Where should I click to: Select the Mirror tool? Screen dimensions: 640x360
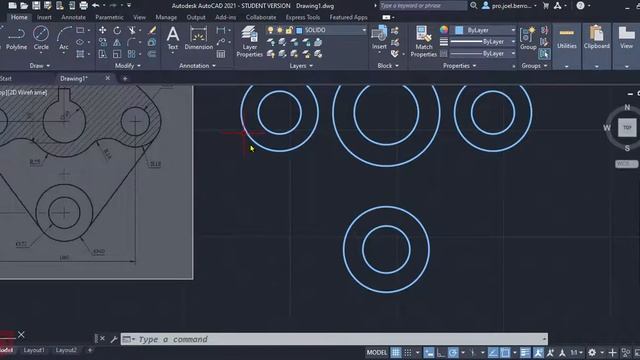(117, 42)
